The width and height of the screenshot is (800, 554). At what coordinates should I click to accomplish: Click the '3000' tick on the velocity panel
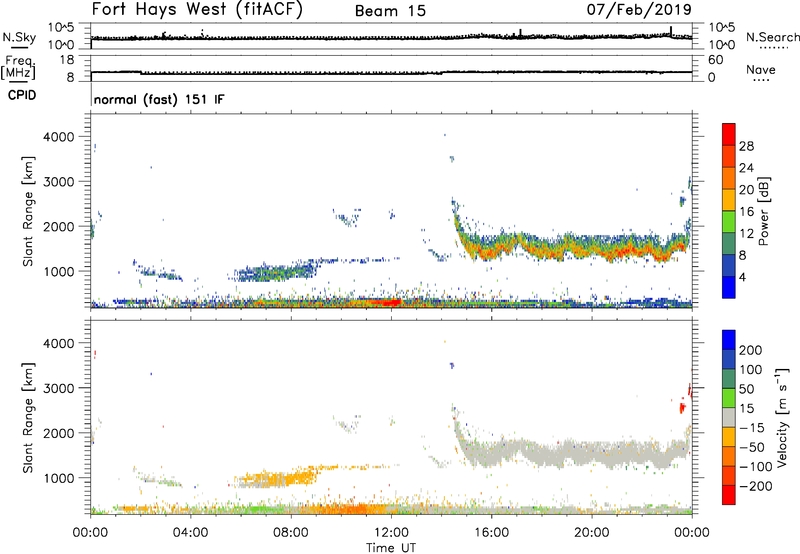tap(58, 388)
